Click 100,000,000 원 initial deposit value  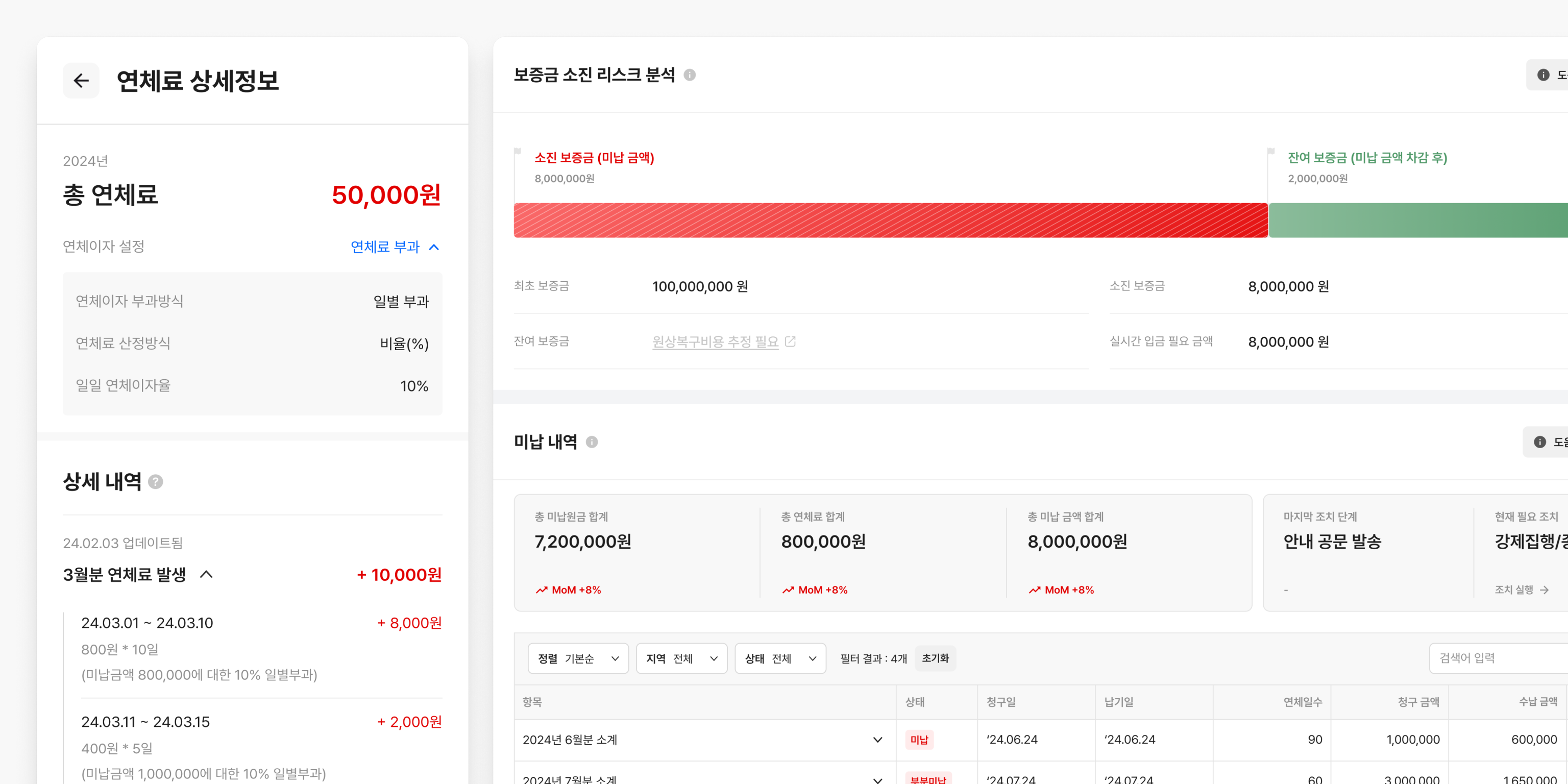(x=700, y=286)
